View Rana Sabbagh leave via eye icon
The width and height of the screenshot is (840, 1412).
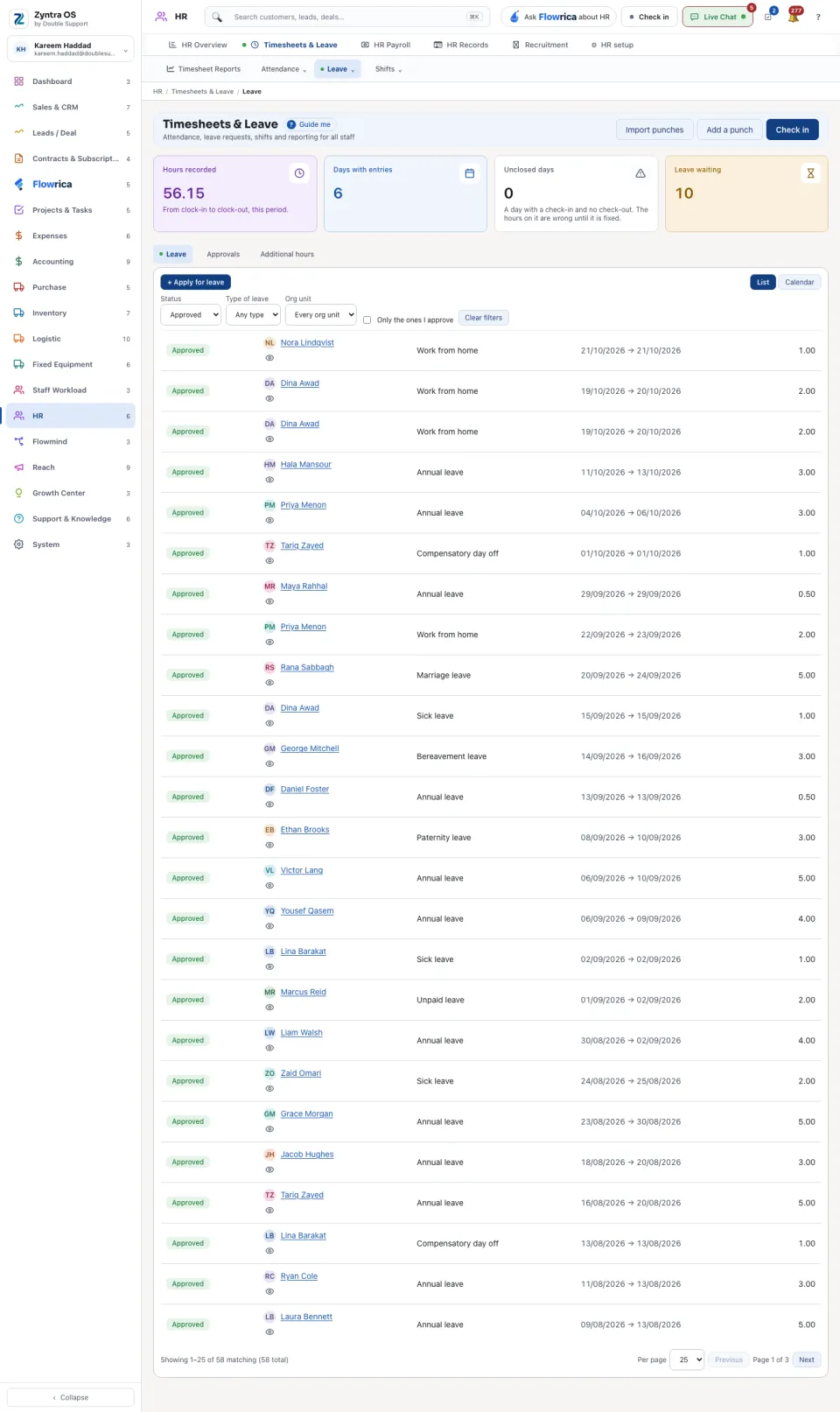[x=269, y=682]
